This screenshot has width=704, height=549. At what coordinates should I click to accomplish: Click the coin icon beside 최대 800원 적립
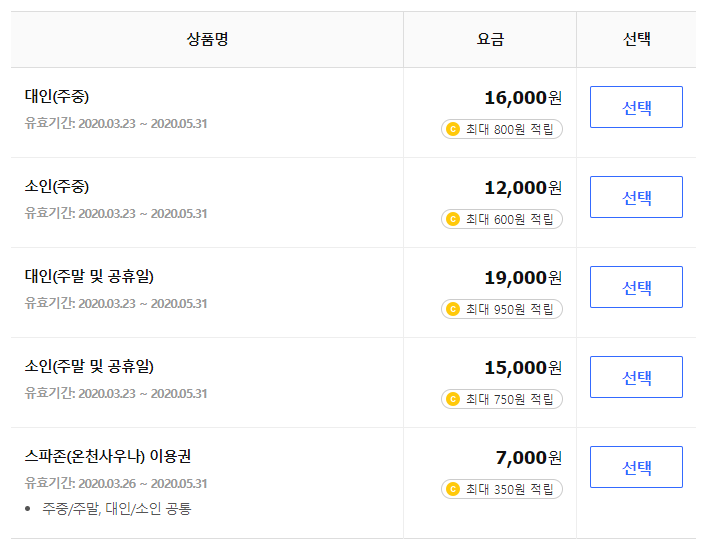(453, 129)
